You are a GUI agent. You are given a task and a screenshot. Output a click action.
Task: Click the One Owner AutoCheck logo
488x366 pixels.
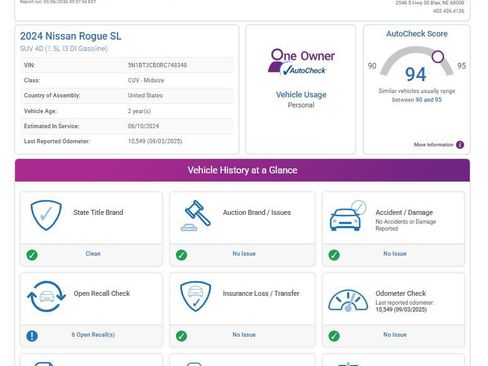301,62
